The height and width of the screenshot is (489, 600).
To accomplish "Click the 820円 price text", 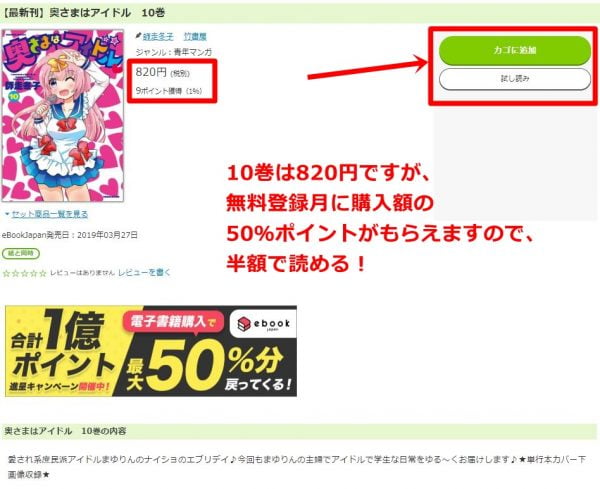I will (x=151, y=72).
